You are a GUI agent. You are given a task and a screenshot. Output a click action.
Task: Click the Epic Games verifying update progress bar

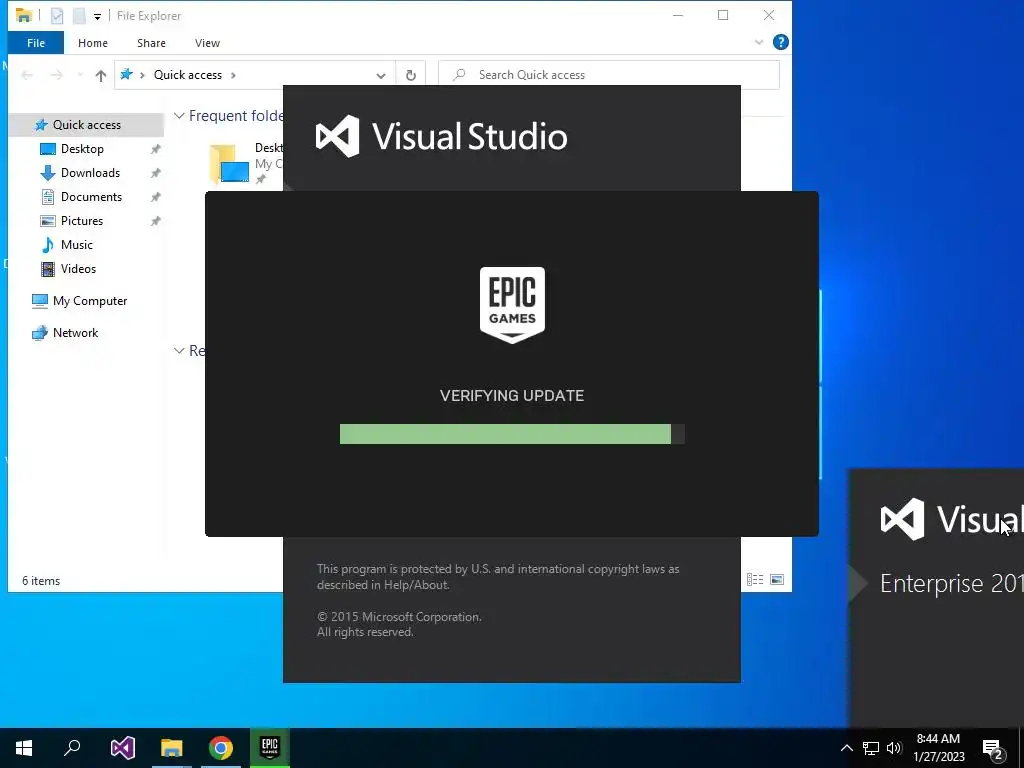coord(512,434)
